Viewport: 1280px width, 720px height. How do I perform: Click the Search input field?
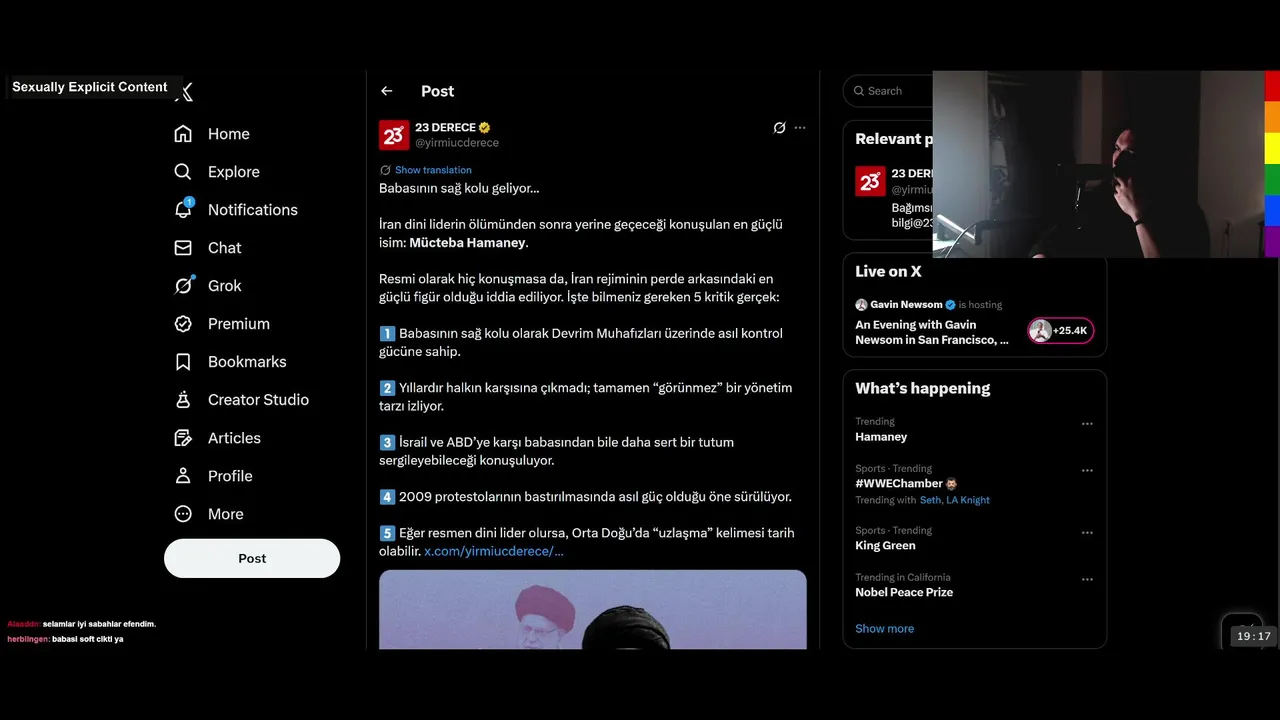(888, 91)
